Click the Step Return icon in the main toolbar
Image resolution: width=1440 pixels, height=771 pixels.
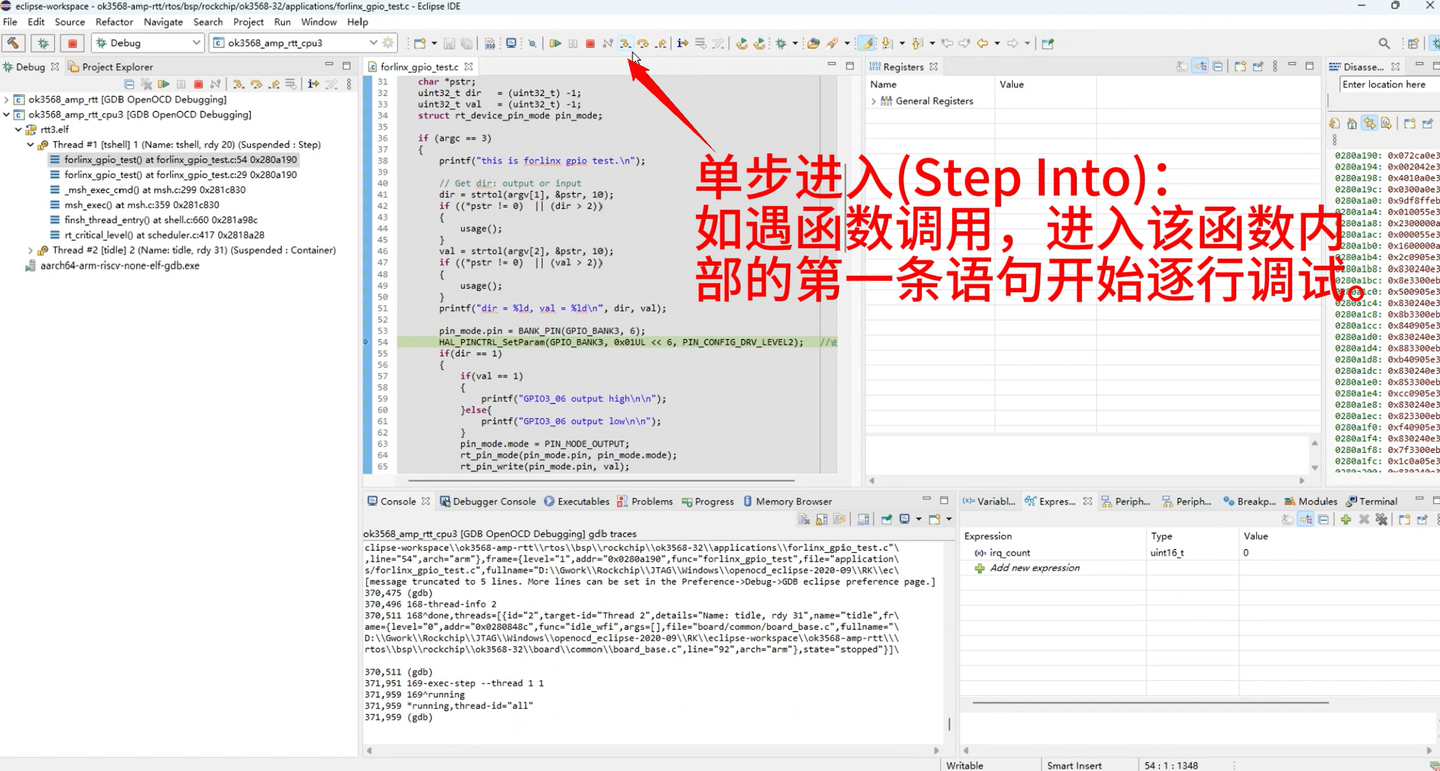(x=661, y=43)
